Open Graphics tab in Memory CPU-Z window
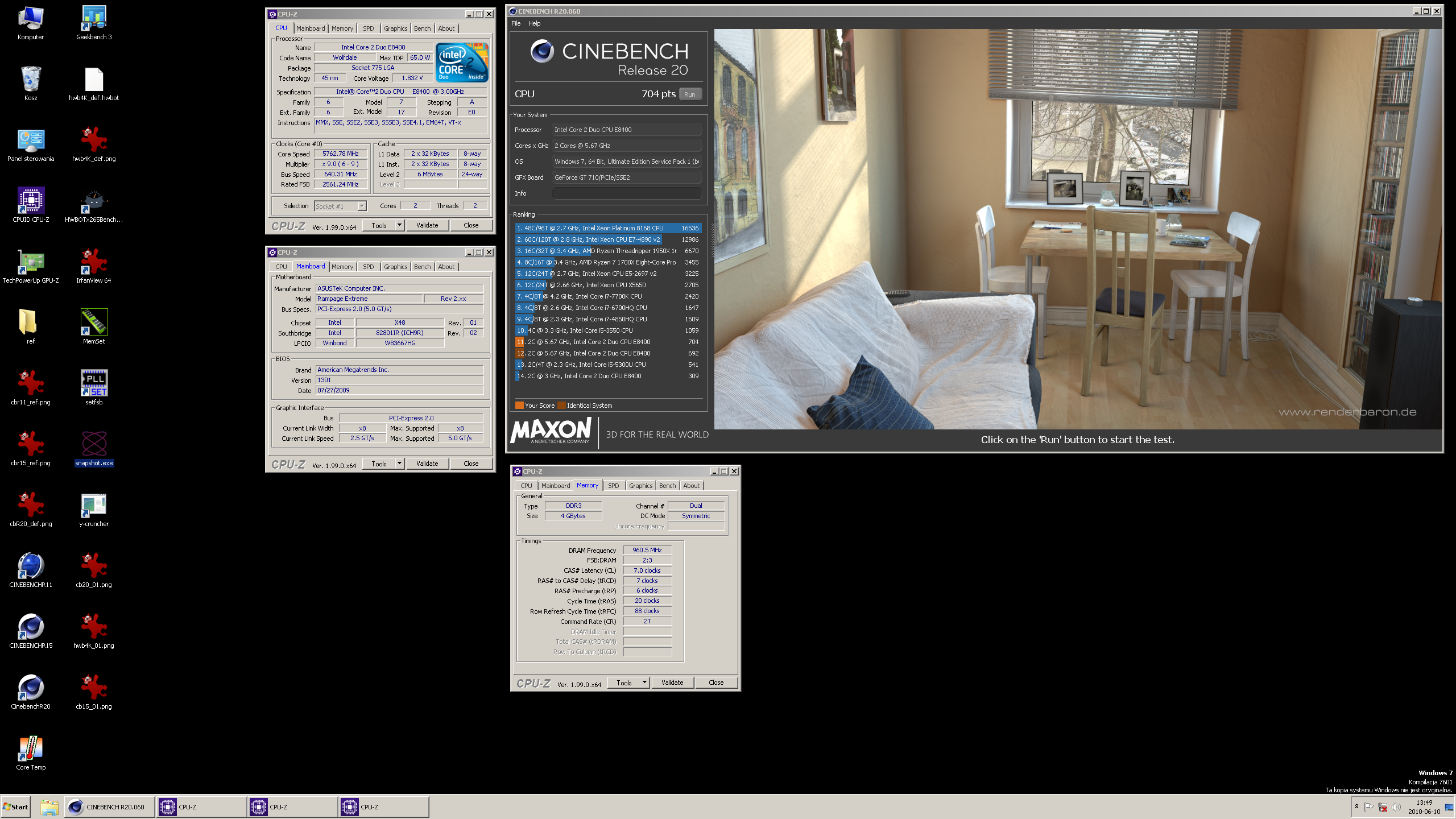 point(641,486)
